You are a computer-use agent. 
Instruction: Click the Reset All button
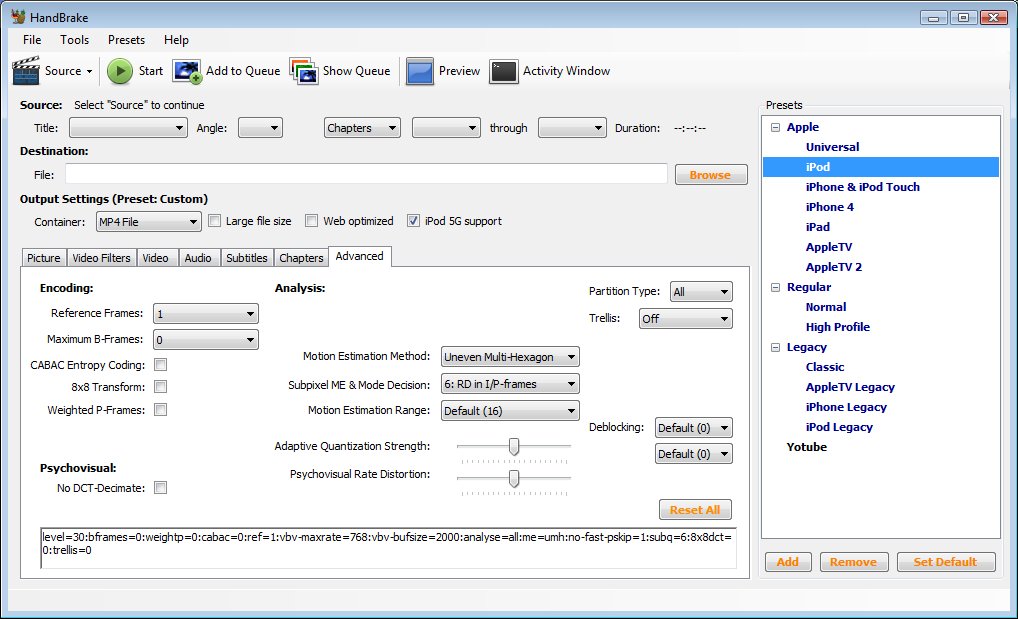(695, 510)
